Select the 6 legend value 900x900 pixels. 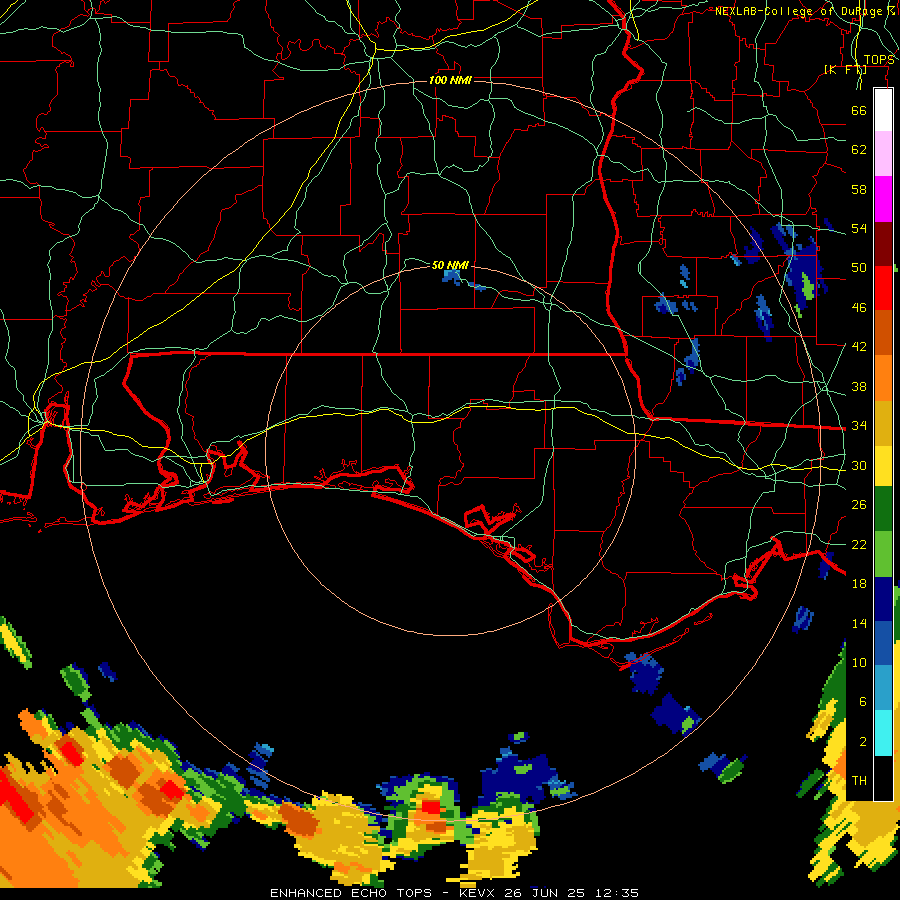pyautogui.click(x=862, y=702)
